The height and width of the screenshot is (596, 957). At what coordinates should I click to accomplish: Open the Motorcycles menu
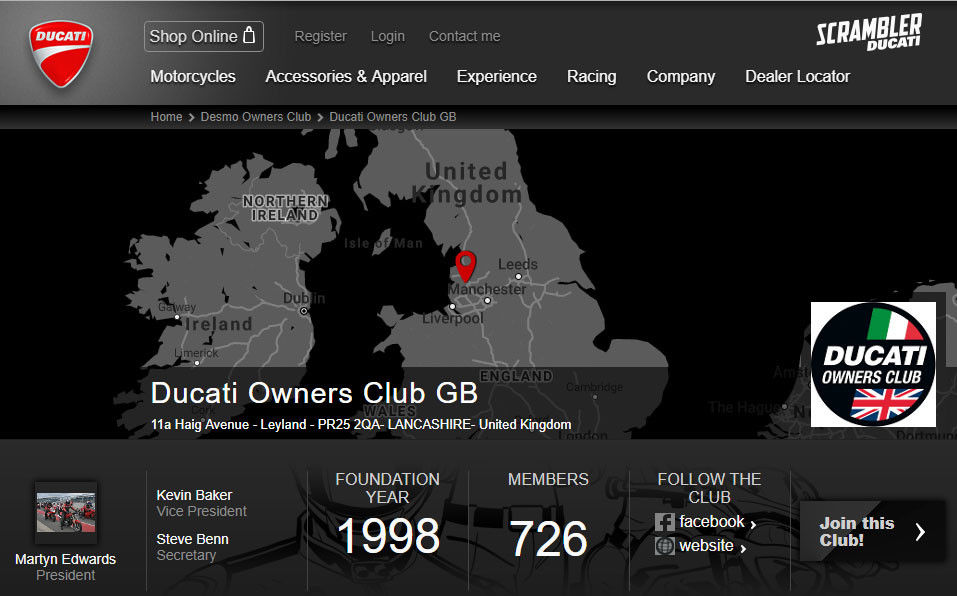[x=193, y=76]
